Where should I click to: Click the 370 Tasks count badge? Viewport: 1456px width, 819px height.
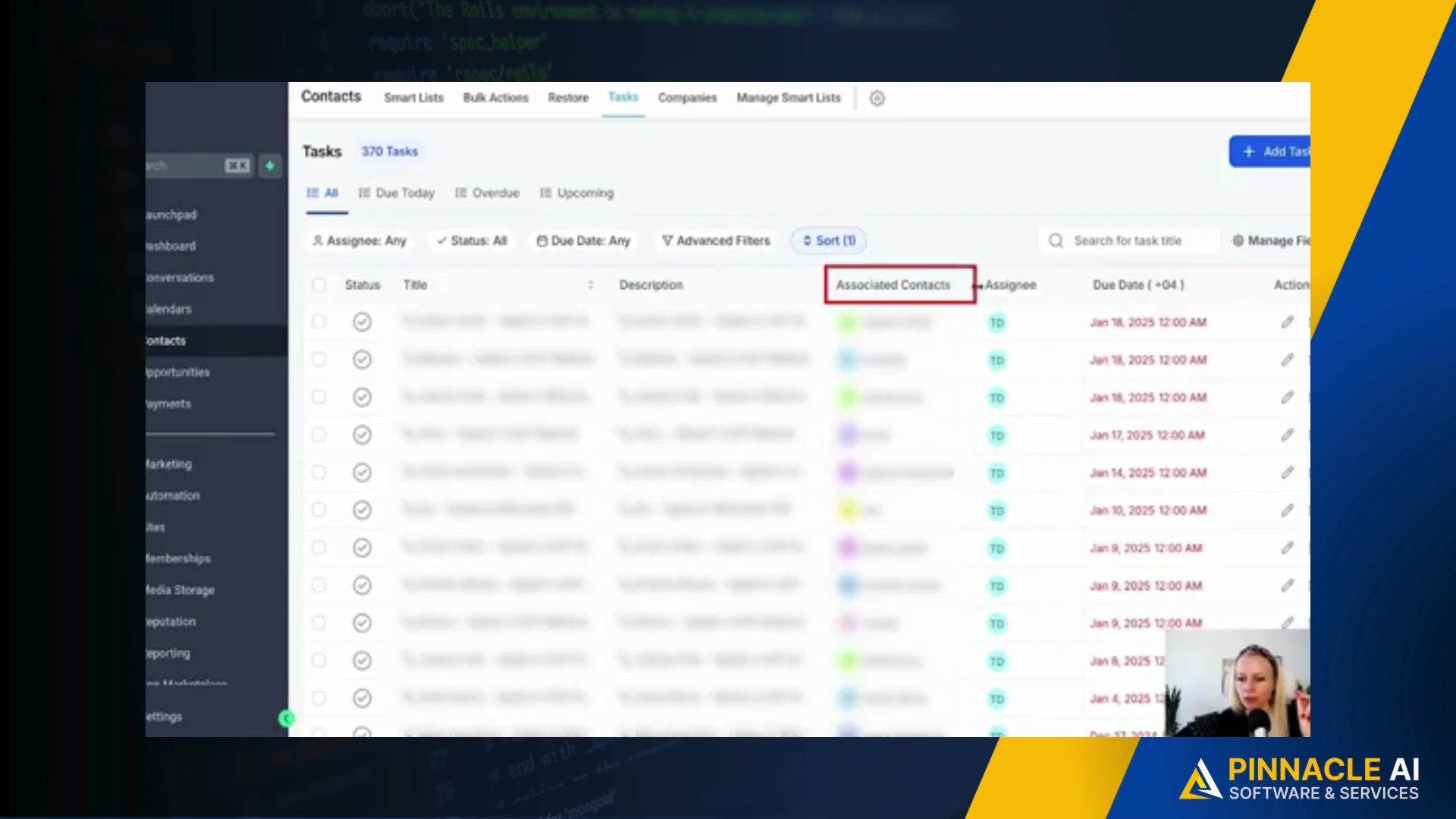click(x=390, y=152)
